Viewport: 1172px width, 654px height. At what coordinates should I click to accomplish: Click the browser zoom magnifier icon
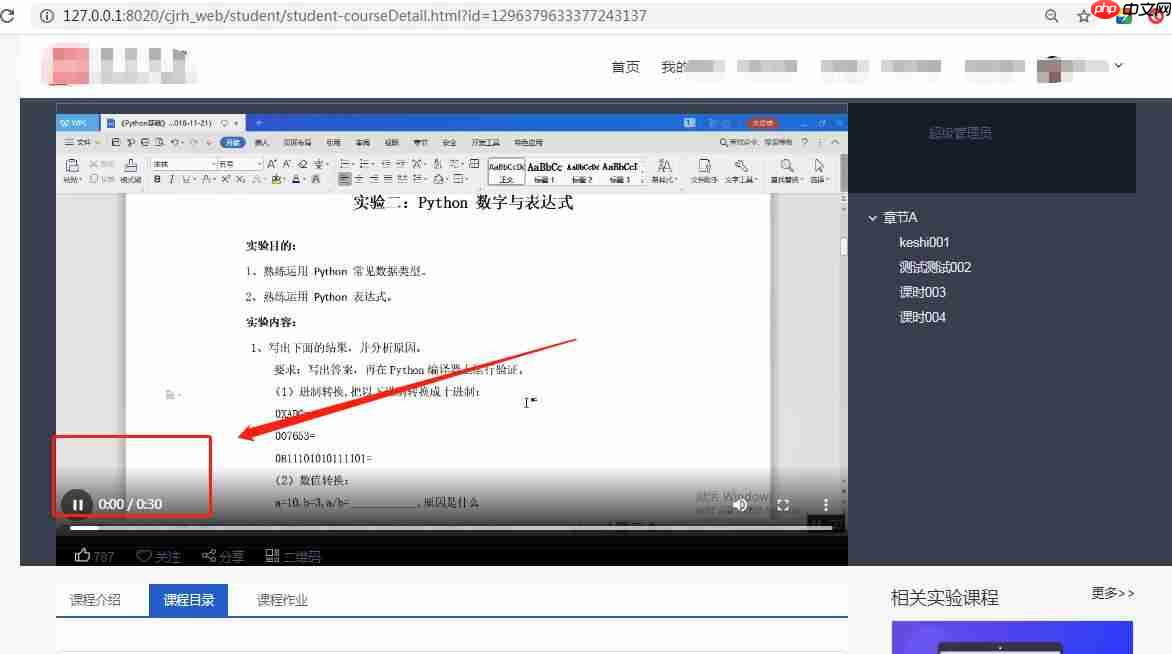(x=1051, y=16)
